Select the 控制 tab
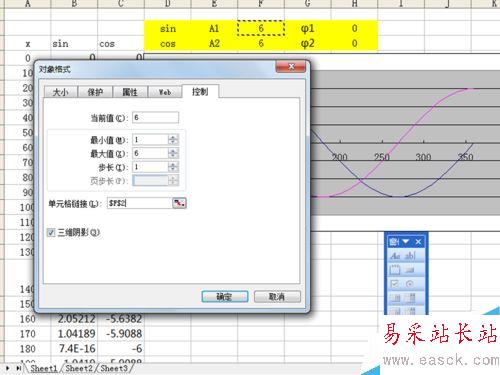This screenshot has width=500, height=375. pyautogui.click(x=200, y=91)
